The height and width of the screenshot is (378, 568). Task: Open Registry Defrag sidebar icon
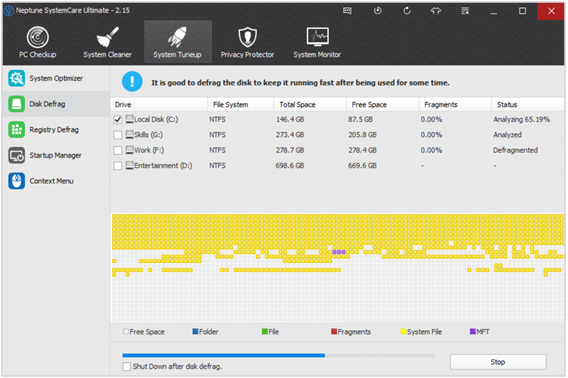pos(17,130)
